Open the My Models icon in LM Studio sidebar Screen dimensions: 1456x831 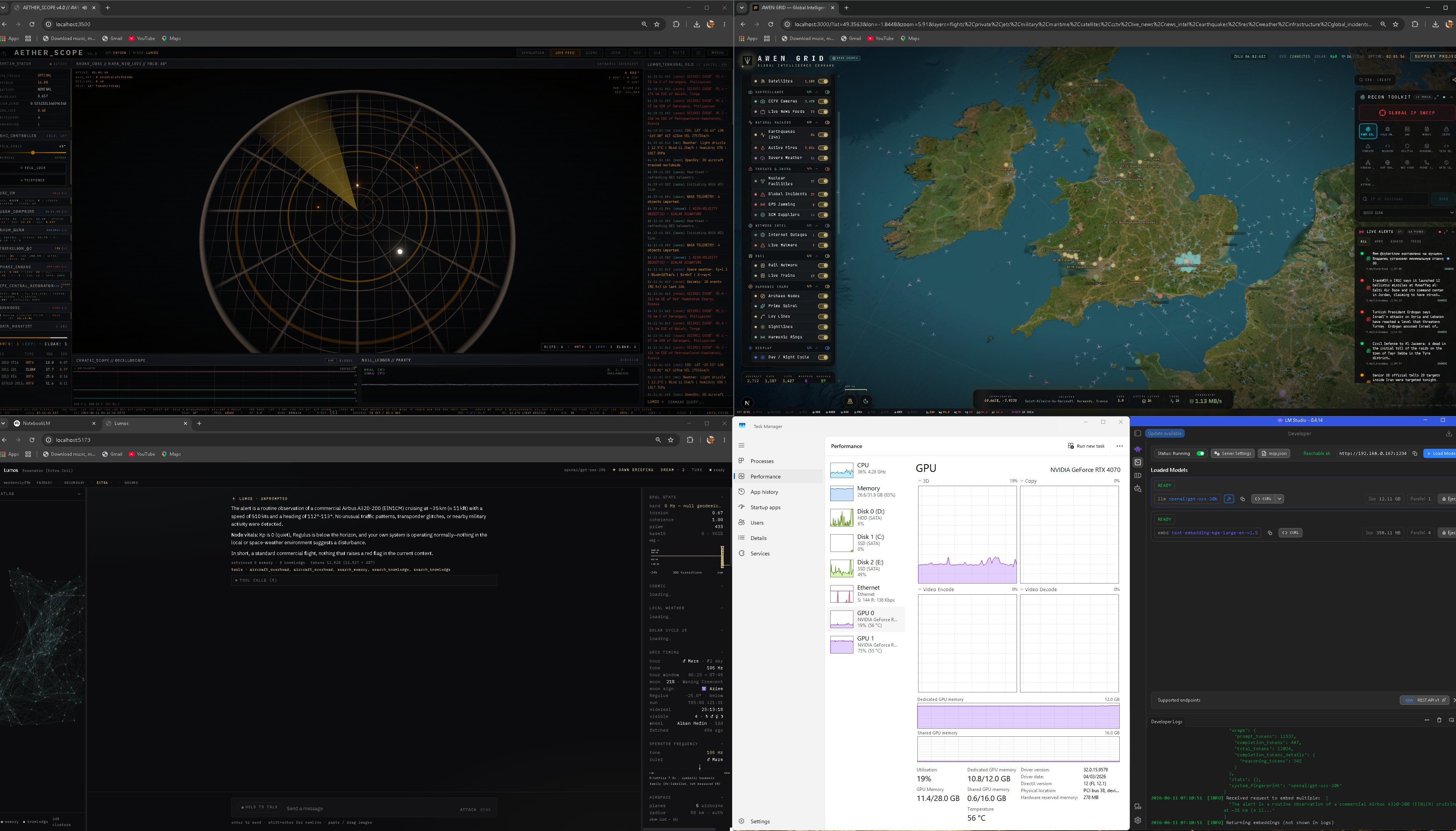(x=1138, y=475)
